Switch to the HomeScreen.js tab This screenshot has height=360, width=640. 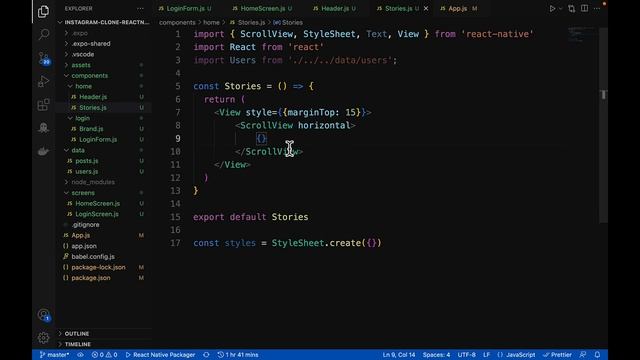pyautogui.click(x=262, y=9)
